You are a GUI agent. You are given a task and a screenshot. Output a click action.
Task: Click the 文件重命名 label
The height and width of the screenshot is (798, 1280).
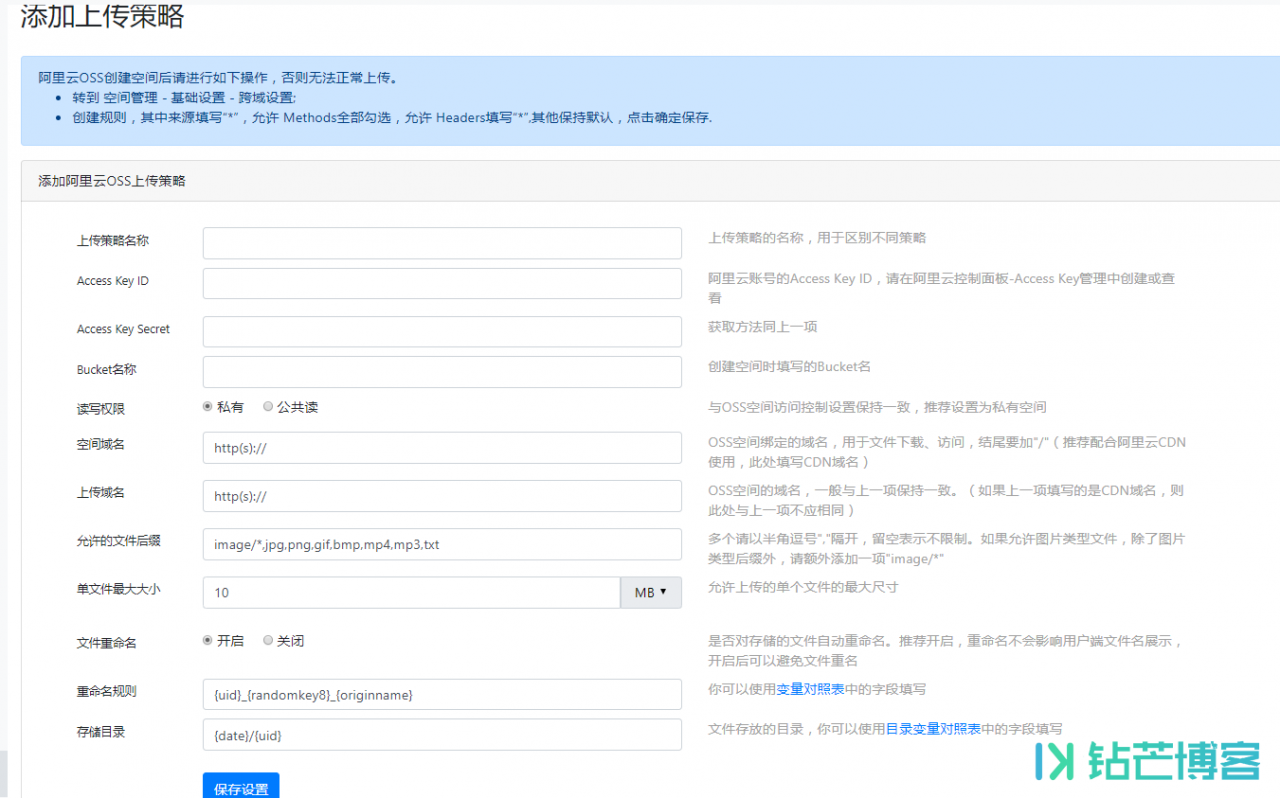point(107,643)
